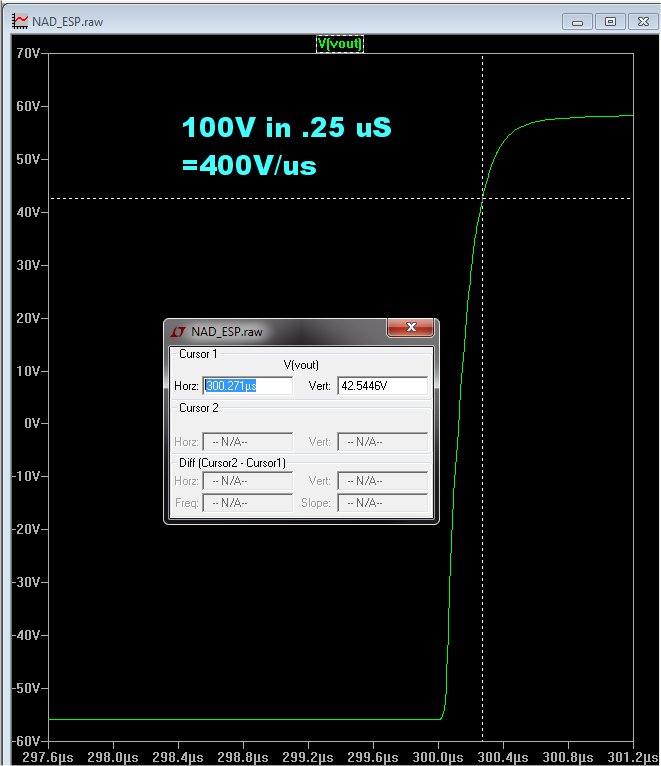Screen dimensions: 661x766
Task: Click Diff Horz N/A field
Action: pos(248,481)
